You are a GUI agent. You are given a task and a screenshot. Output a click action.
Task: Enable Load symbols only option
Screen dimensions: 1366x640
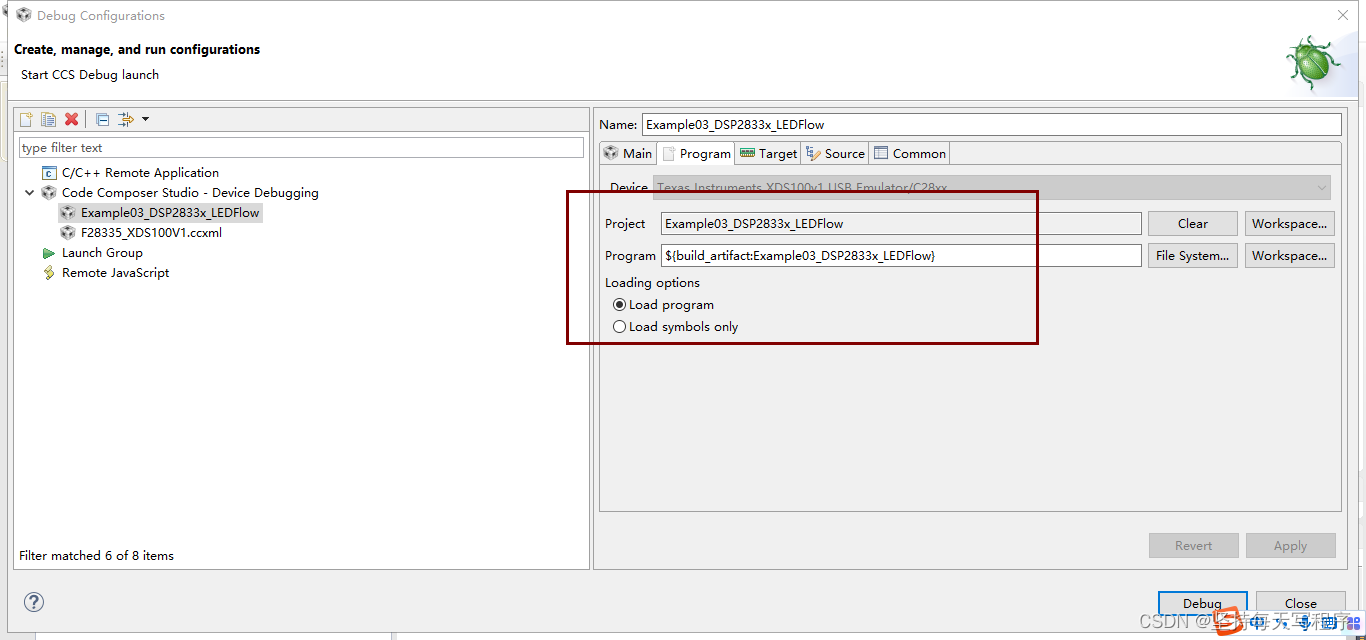pyautogui.click(x=620, y=326)
